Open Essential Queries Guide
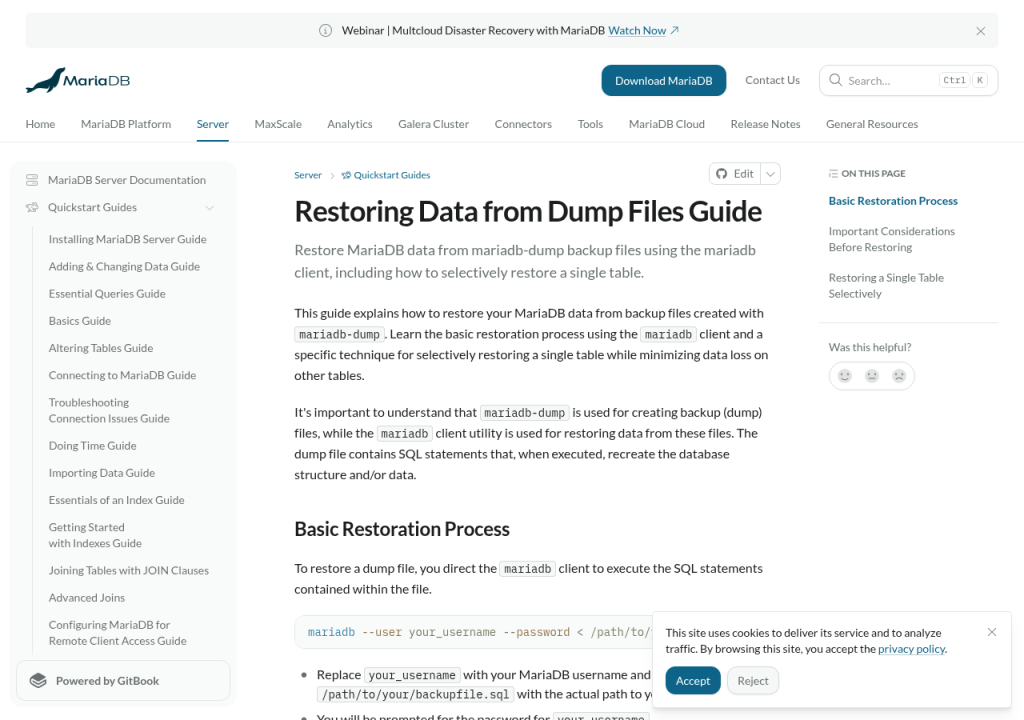Viewport: 1024px width, 720px height. point(107,294)
